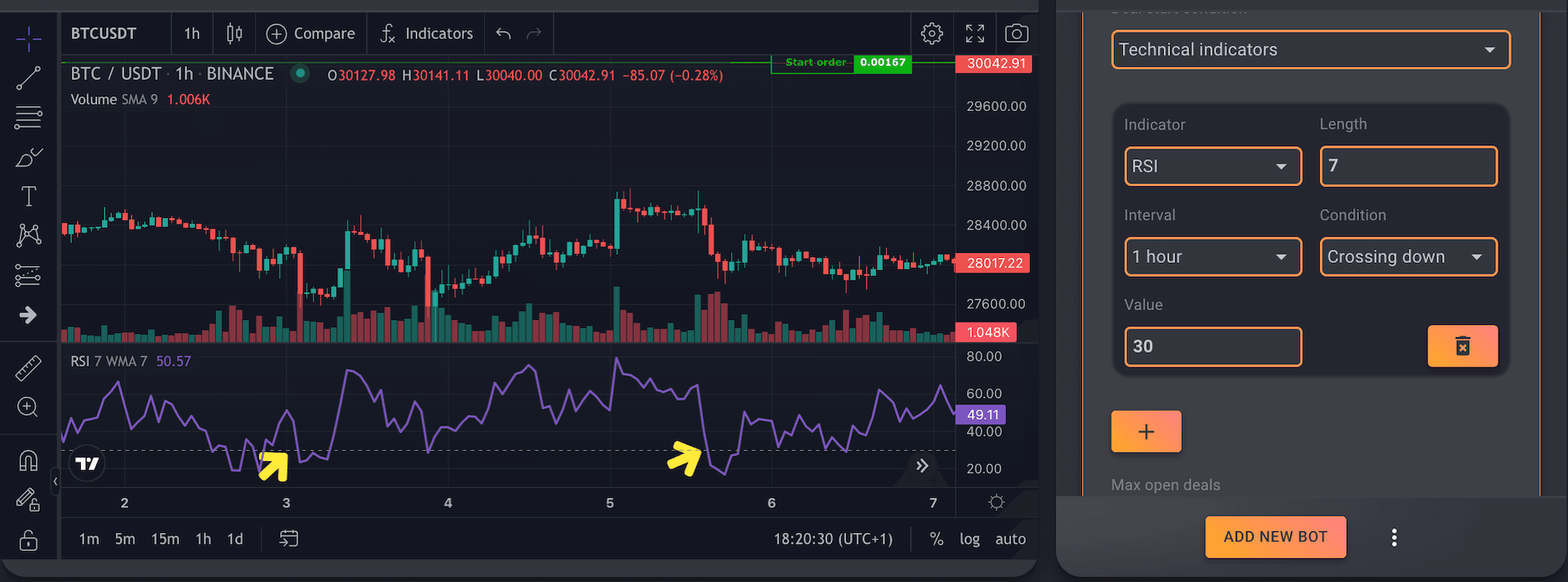
Task: Delete the RSI condition with trash button
Action: pos(1462,346)
